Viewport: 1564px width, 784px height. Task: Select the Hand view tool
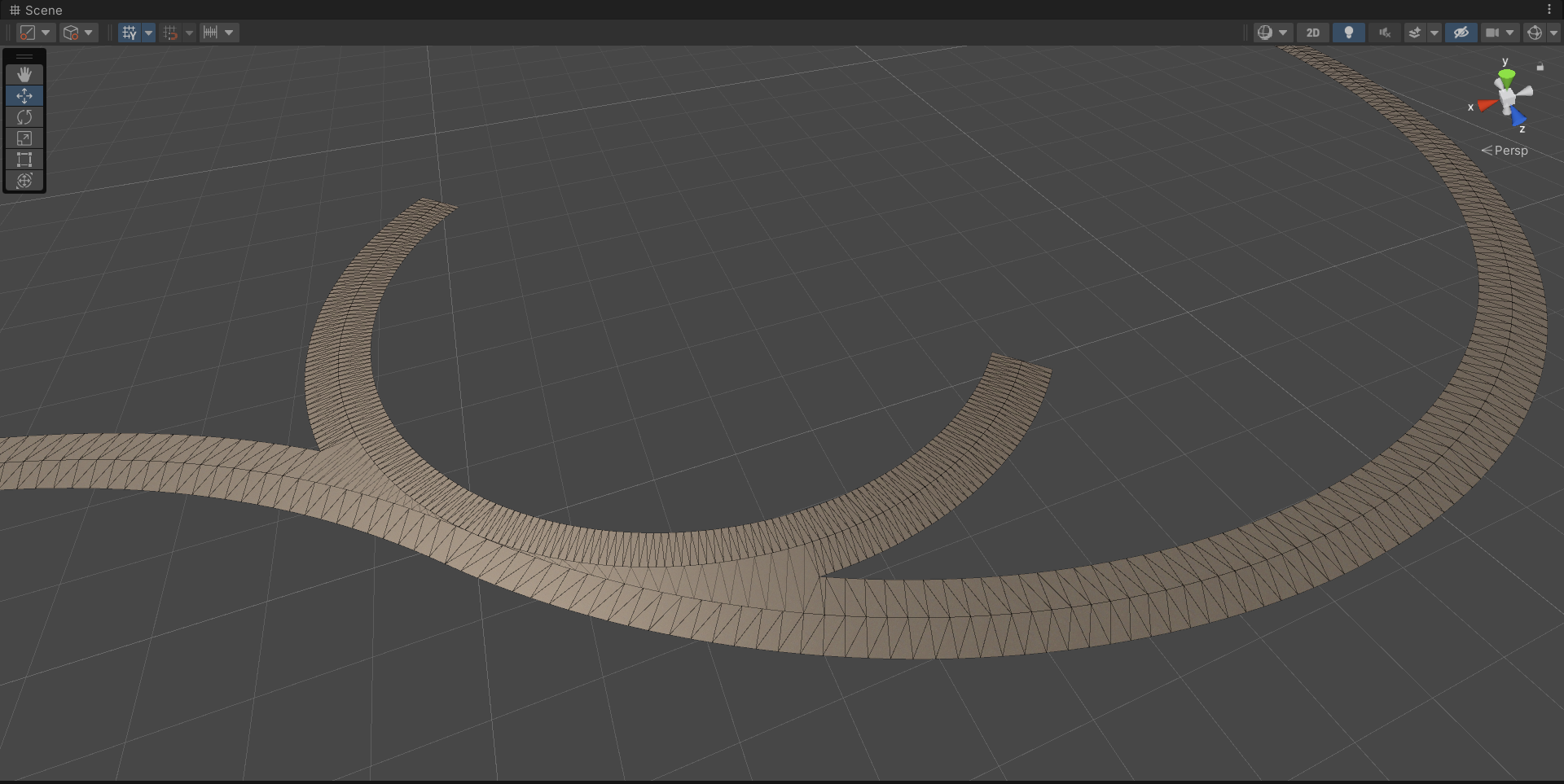tap(24, 75)
